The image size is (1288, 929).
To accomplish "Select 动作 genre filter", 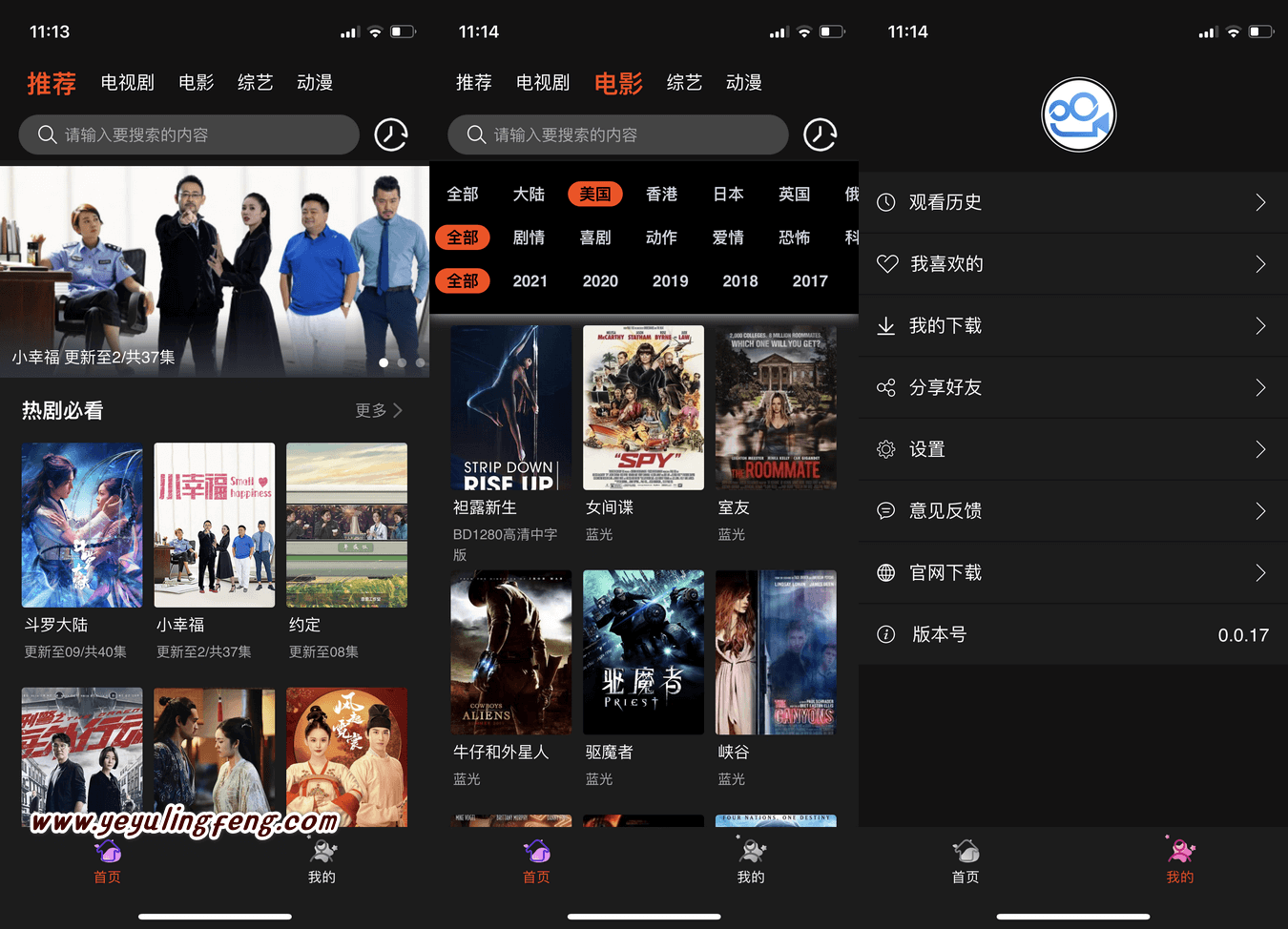I will tap(661, 237).
